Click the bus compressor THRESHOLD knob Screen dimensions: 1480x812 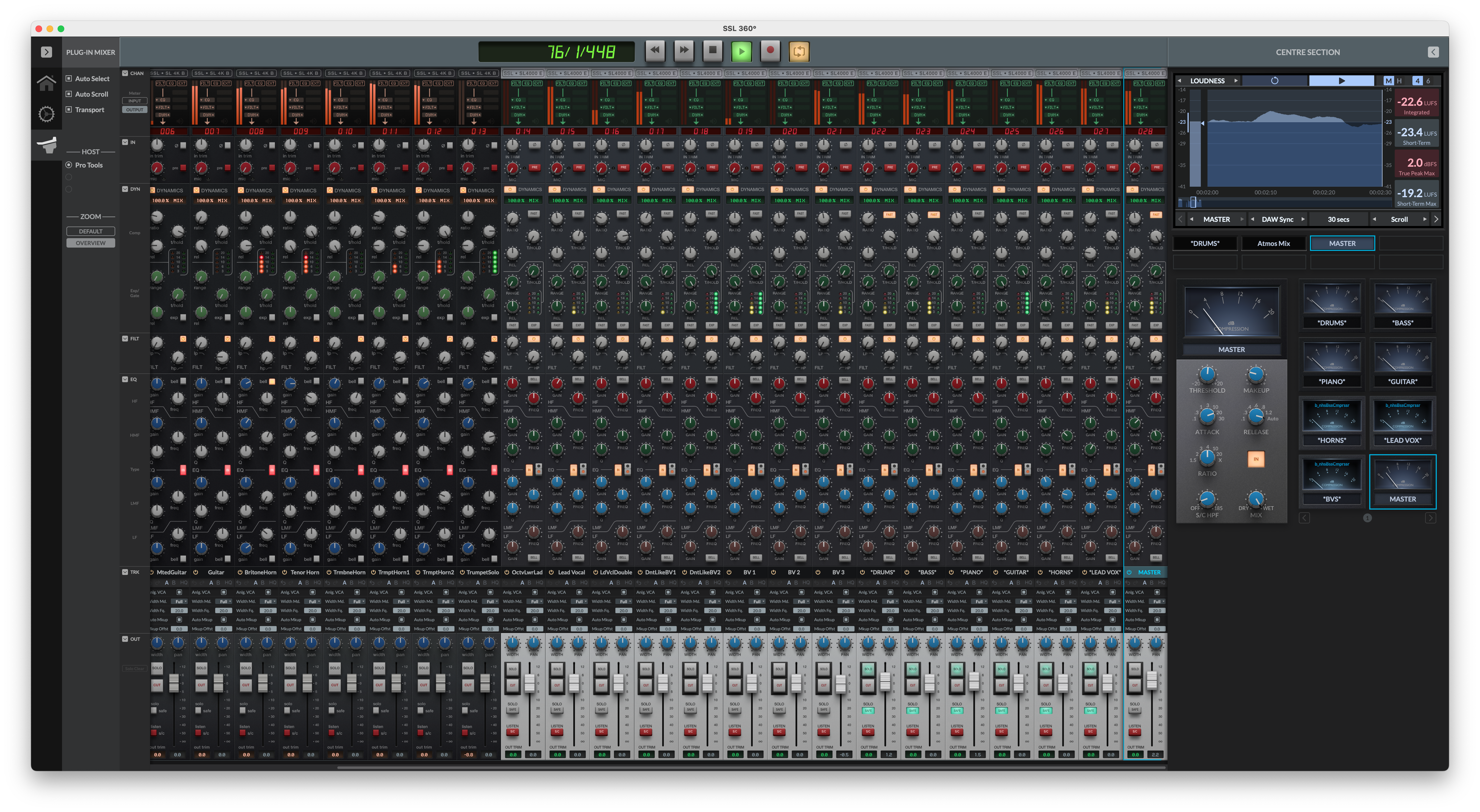point(1207,375)
